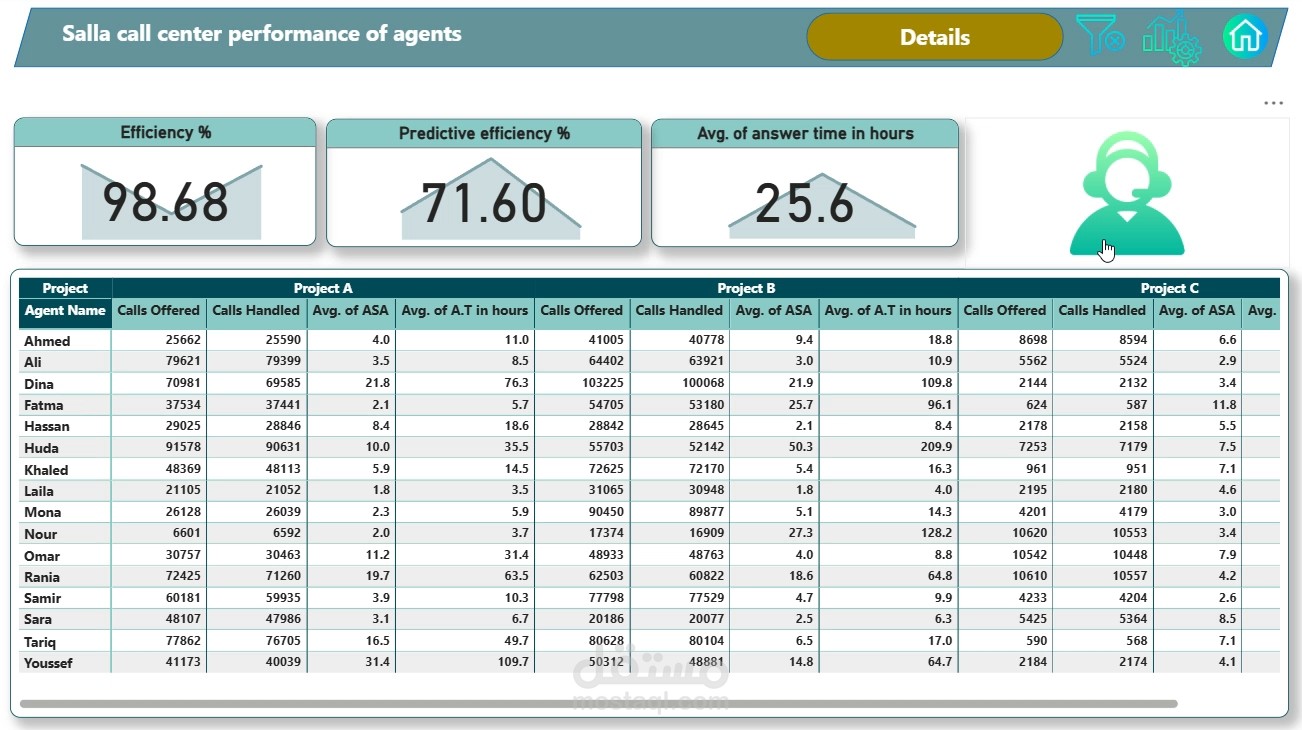The width and height of the screenshot is (1302, 730).
Task: Select the Mona agent row
Action: [x=649, y=512]
